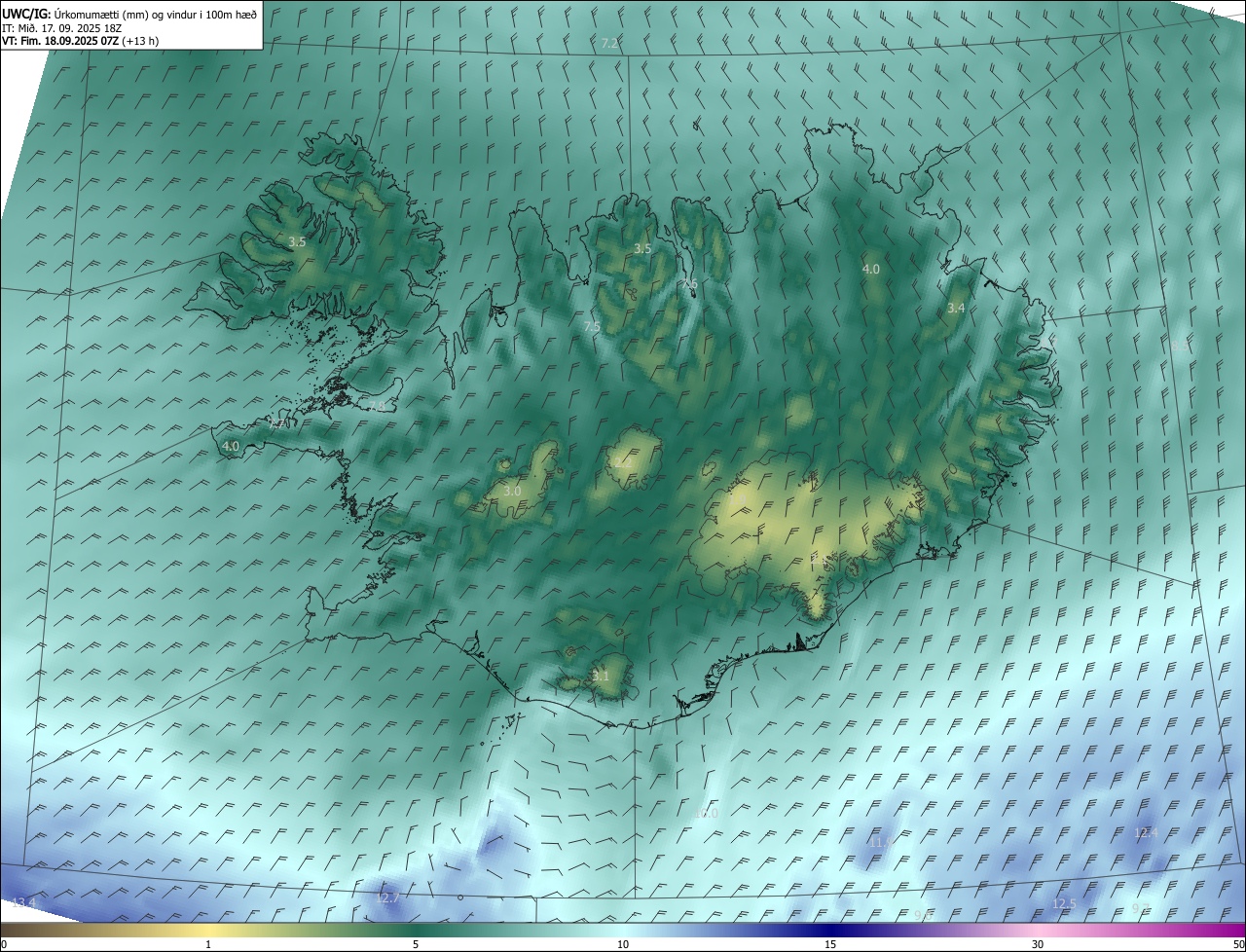Click the dark navy segment of the colour scale

(x=830, y=930)
